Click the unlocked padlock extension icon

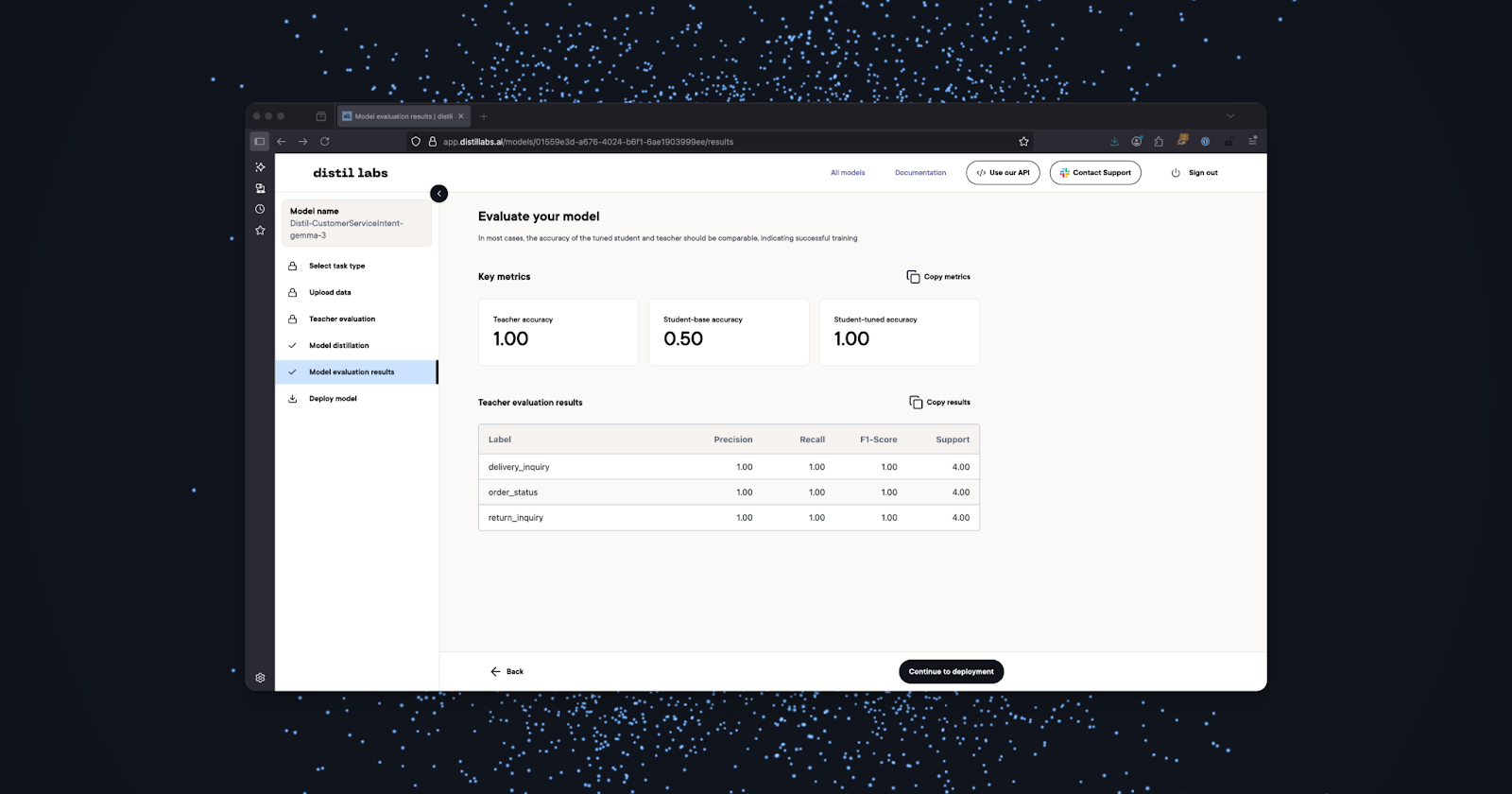[x=1228, y=141]
